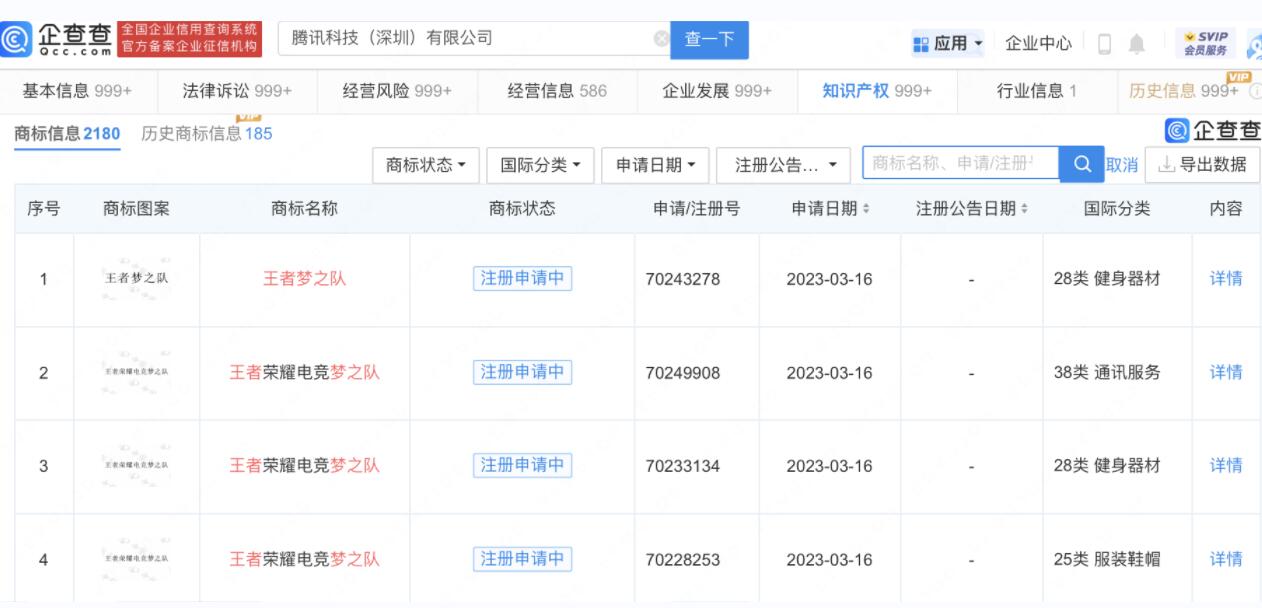Viewport: 1262px width, 608px height.
Task: Click the red 全国企业信用查询系统 banner
Action: click(x=190, y=40)
